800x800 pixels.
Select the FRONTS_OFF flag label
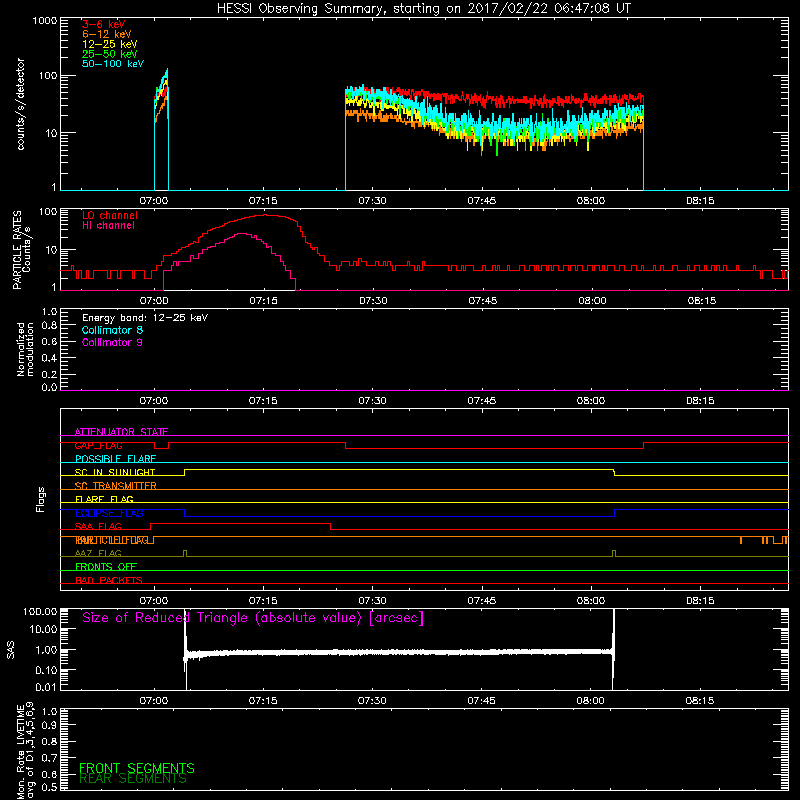[106, 567]
